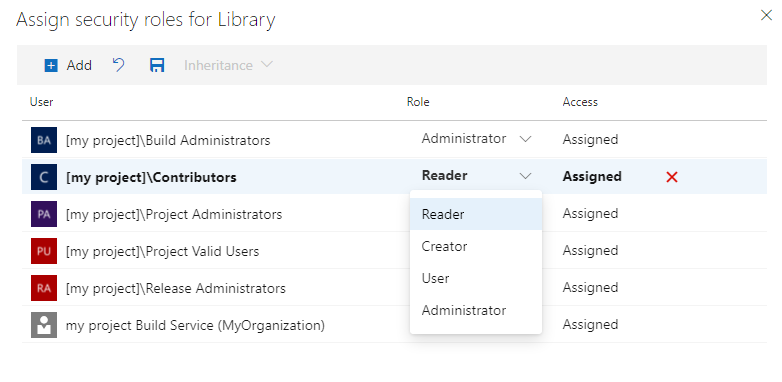Click the User column header
This screenshot has height=382, width=782.
[41, 102]
